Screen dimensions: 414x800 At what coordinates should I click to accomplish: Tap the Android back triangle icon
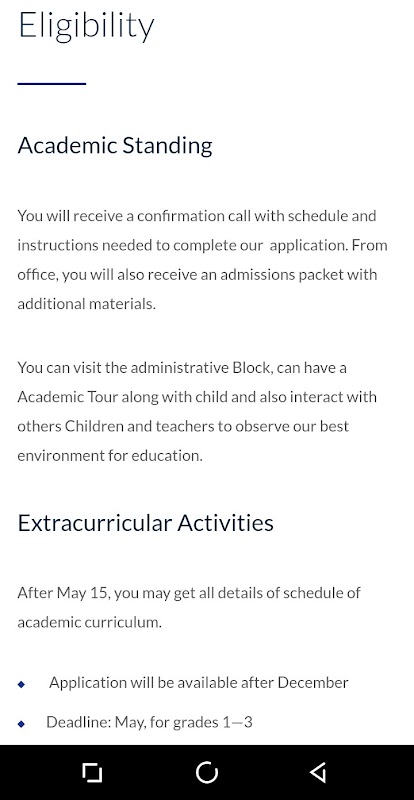coord(318,772)
